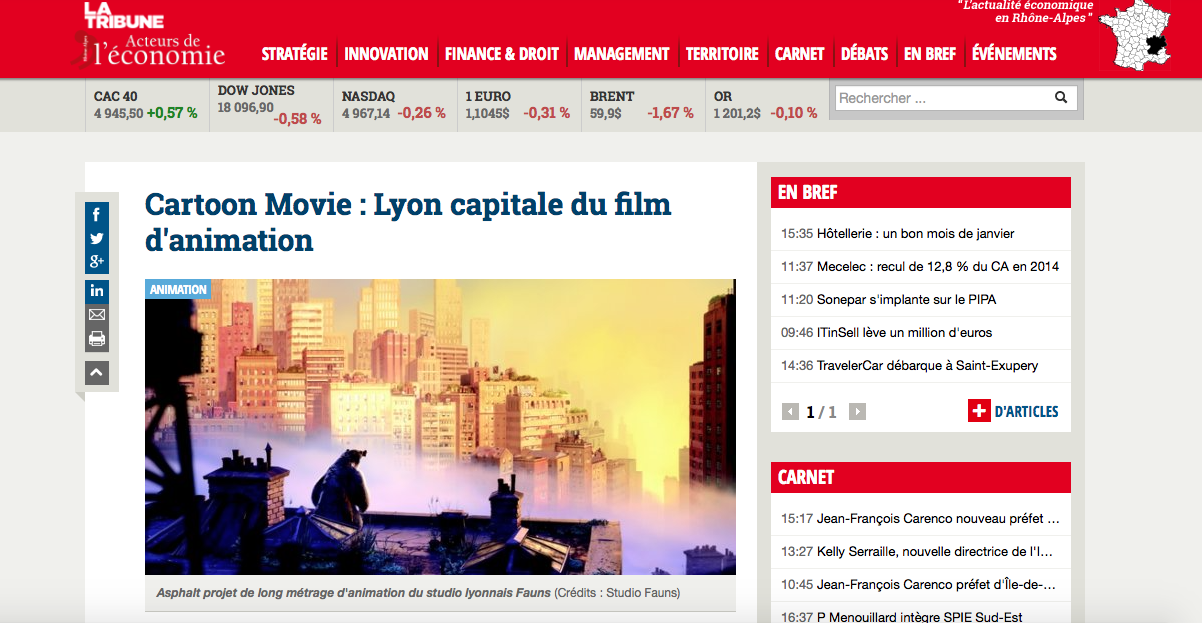Click the Animation category tag

(x=178, y=290)
